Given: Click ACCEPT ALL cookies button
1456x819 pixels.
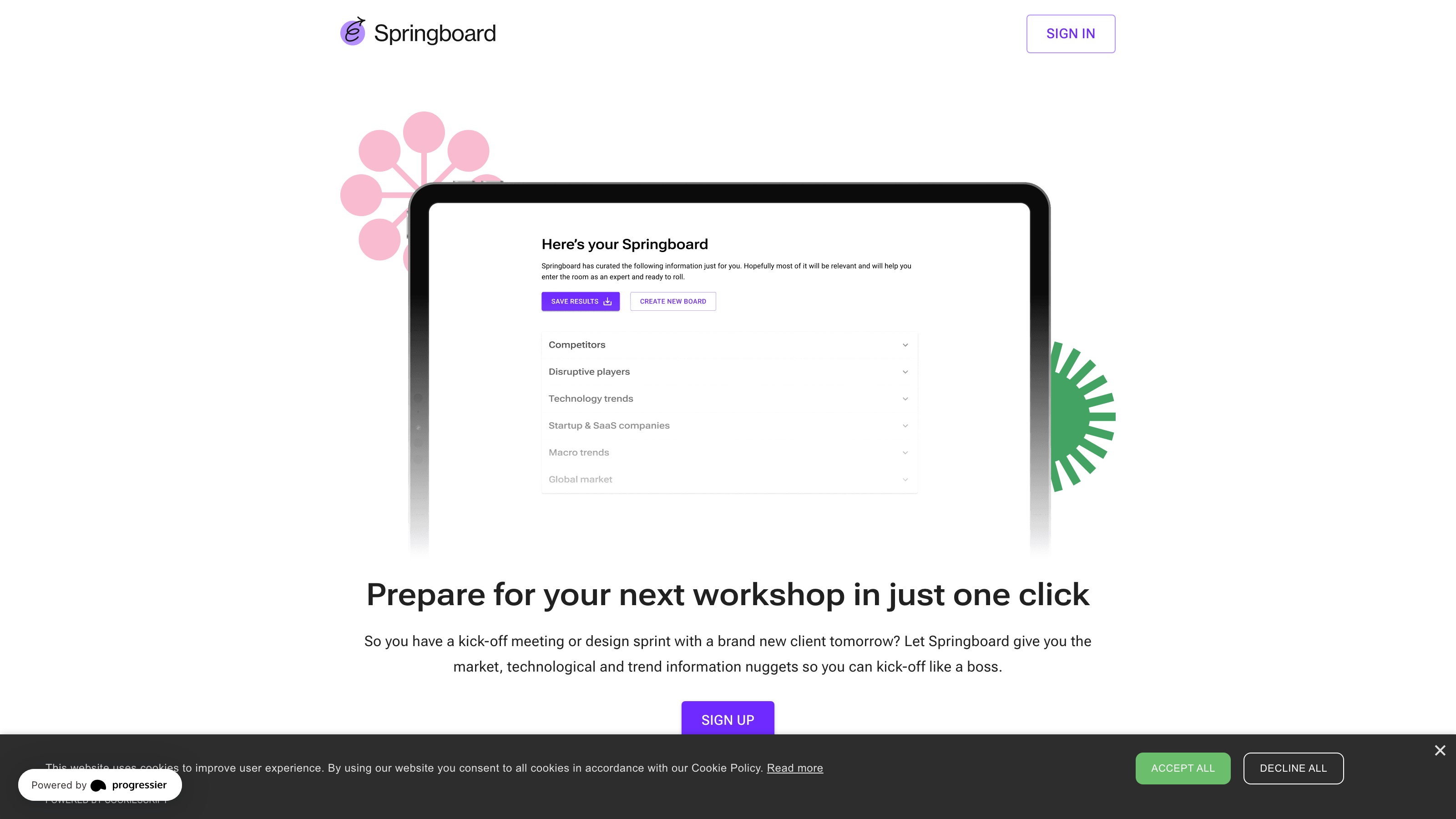Looking at the screenshot, I should [x=1183, y=768].
